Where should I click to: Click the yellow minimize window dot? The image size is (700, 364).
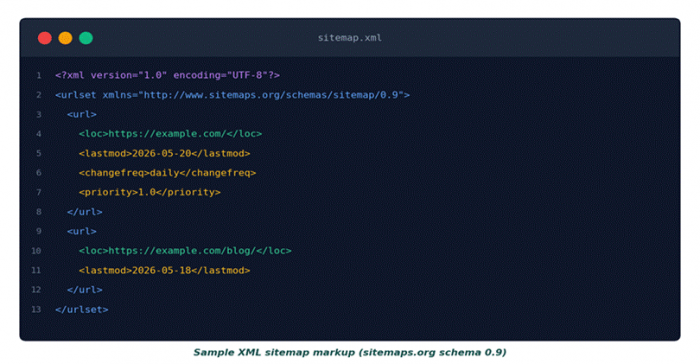click(65, 38)
